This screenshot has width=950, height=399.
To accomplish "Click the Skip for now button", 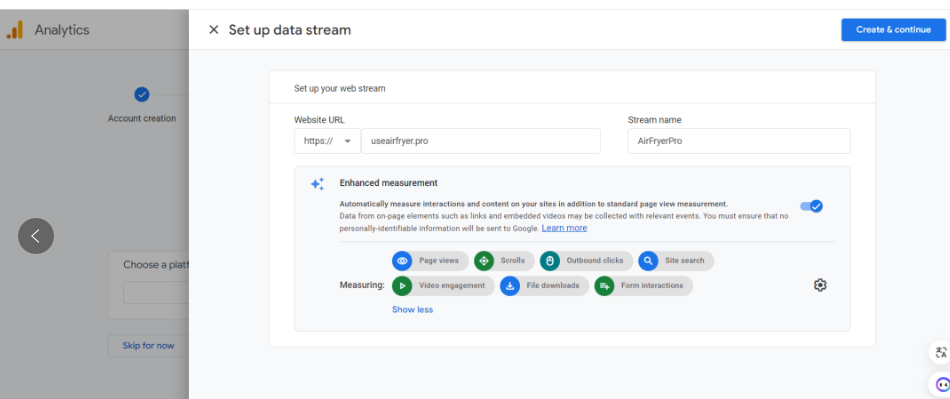I will (x=148, y=346).
